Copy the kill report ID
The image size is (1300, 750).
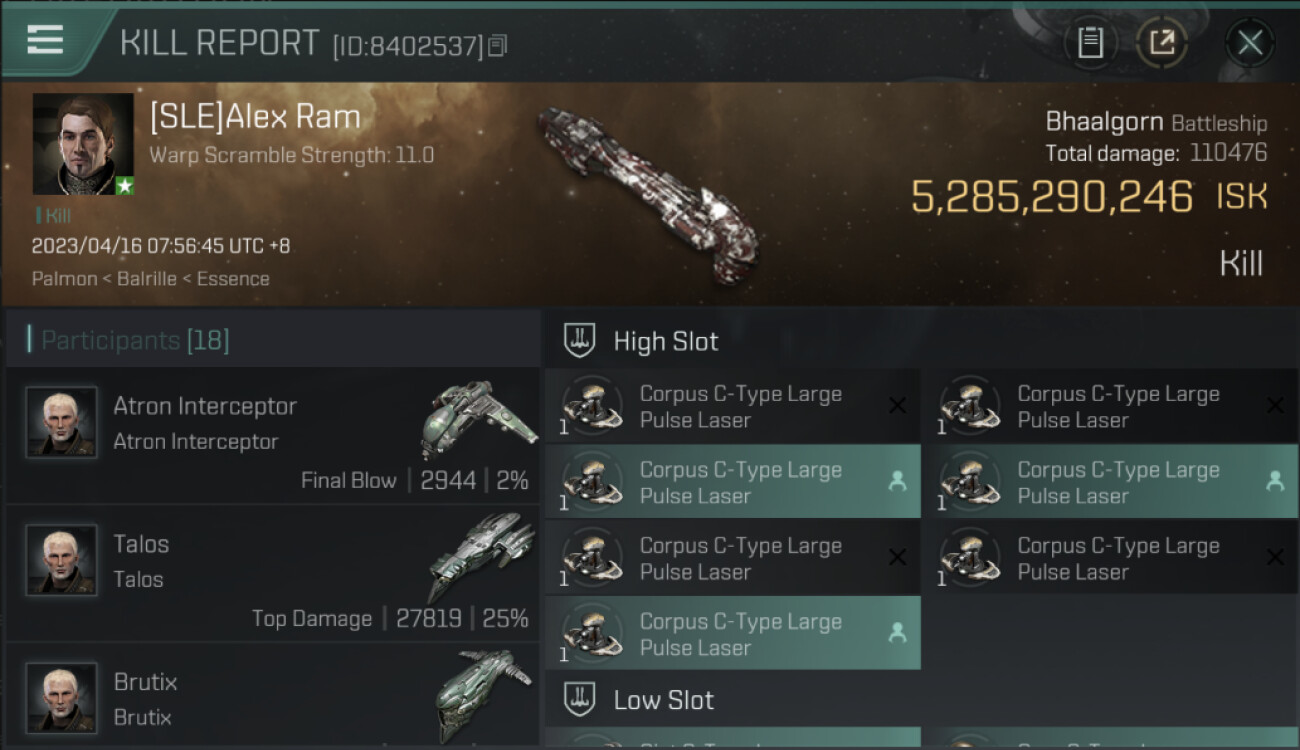(498, 45)
